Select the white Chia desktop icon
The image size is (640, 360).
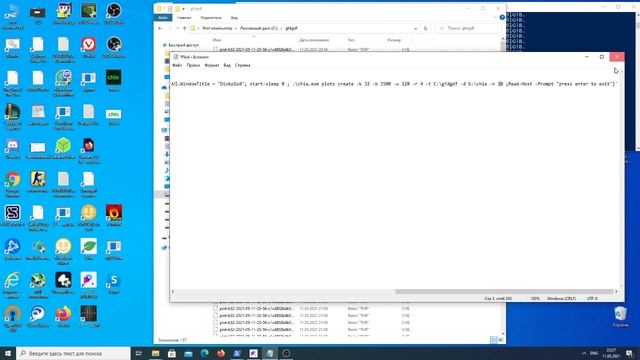[x=113, y=114]
